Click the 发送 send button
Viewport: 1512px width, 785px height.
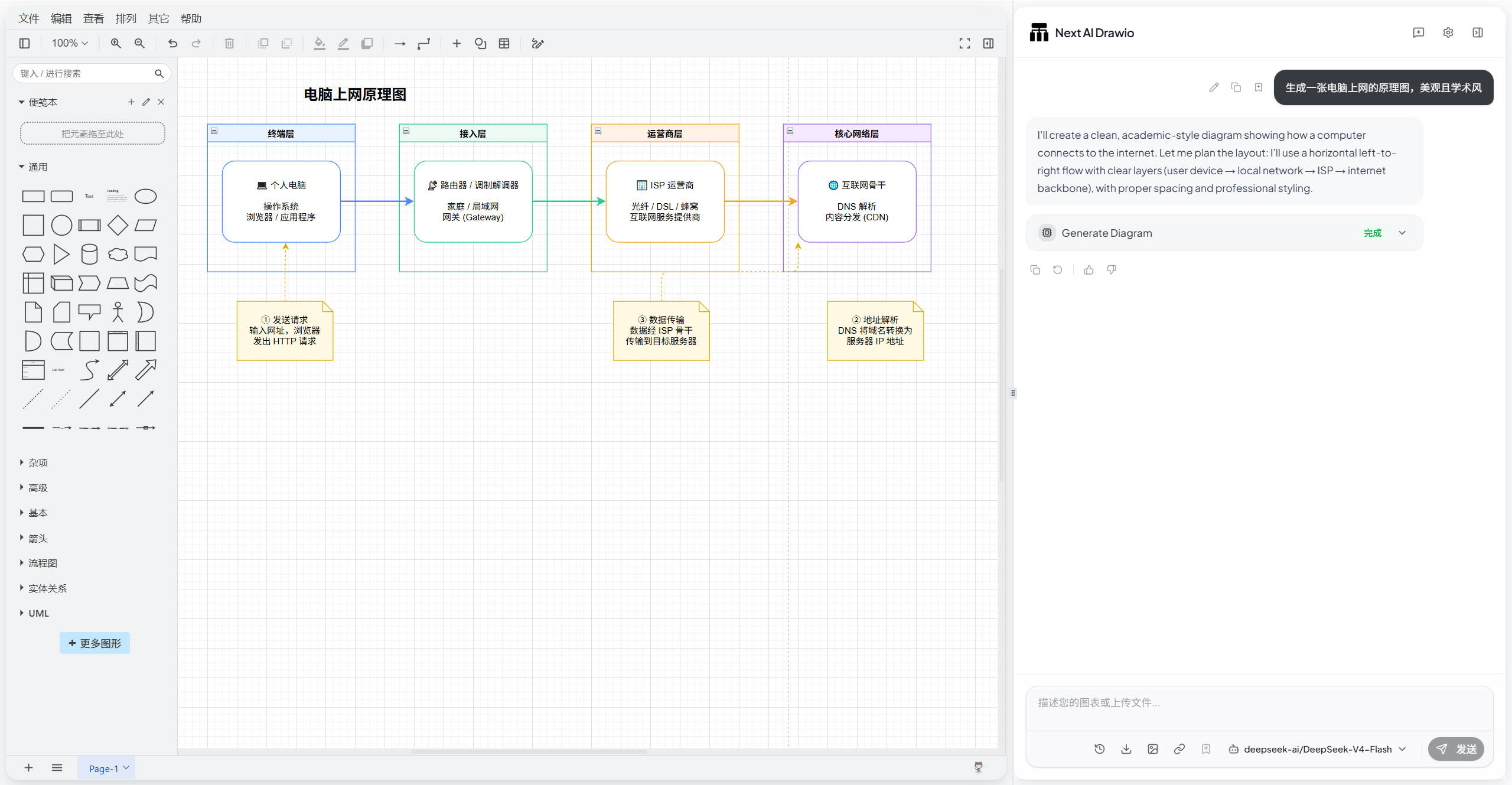[1456, 749]
